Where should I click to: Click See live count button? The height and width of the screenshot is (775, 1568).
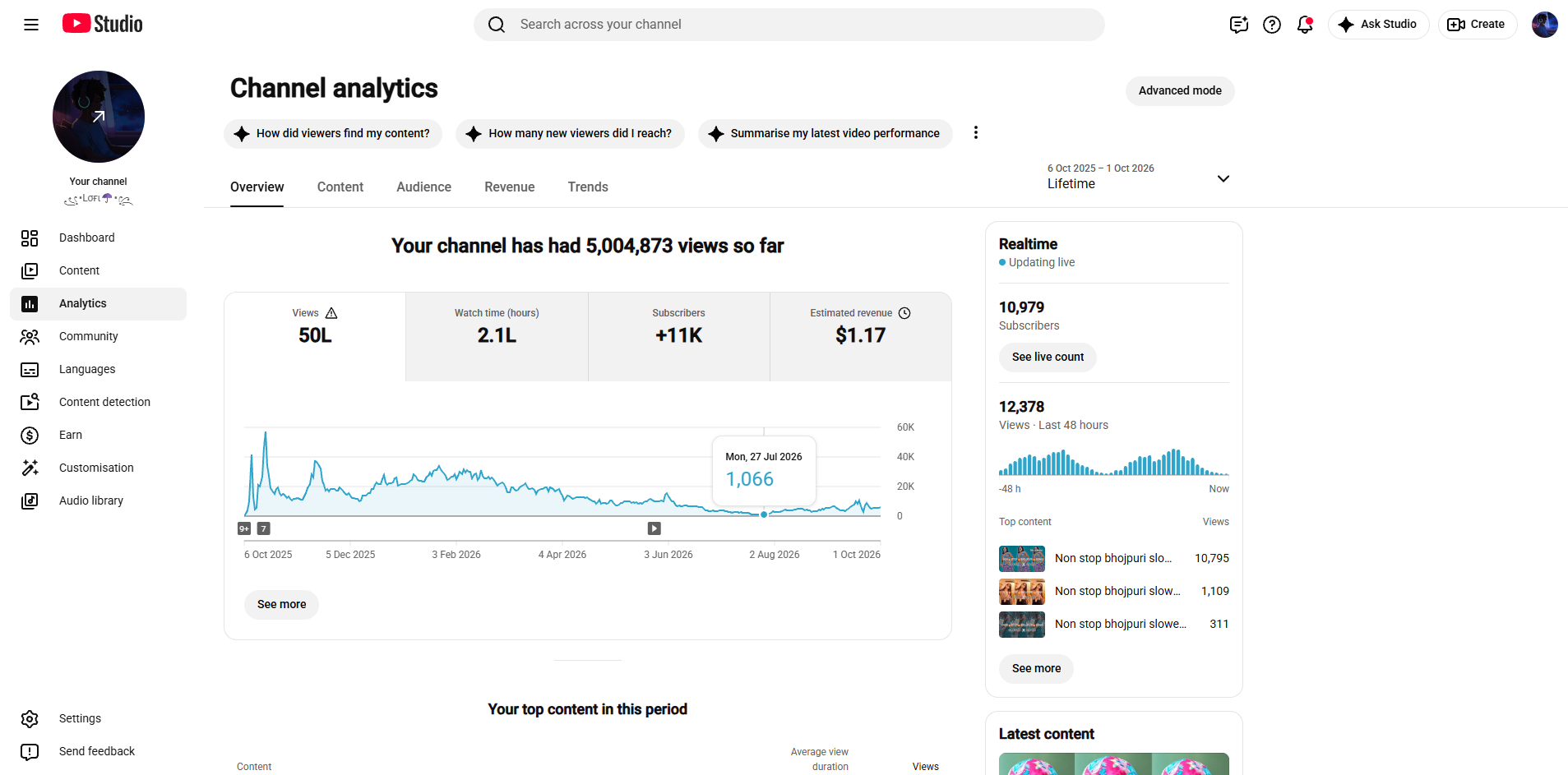click(x=1048, y=357)
